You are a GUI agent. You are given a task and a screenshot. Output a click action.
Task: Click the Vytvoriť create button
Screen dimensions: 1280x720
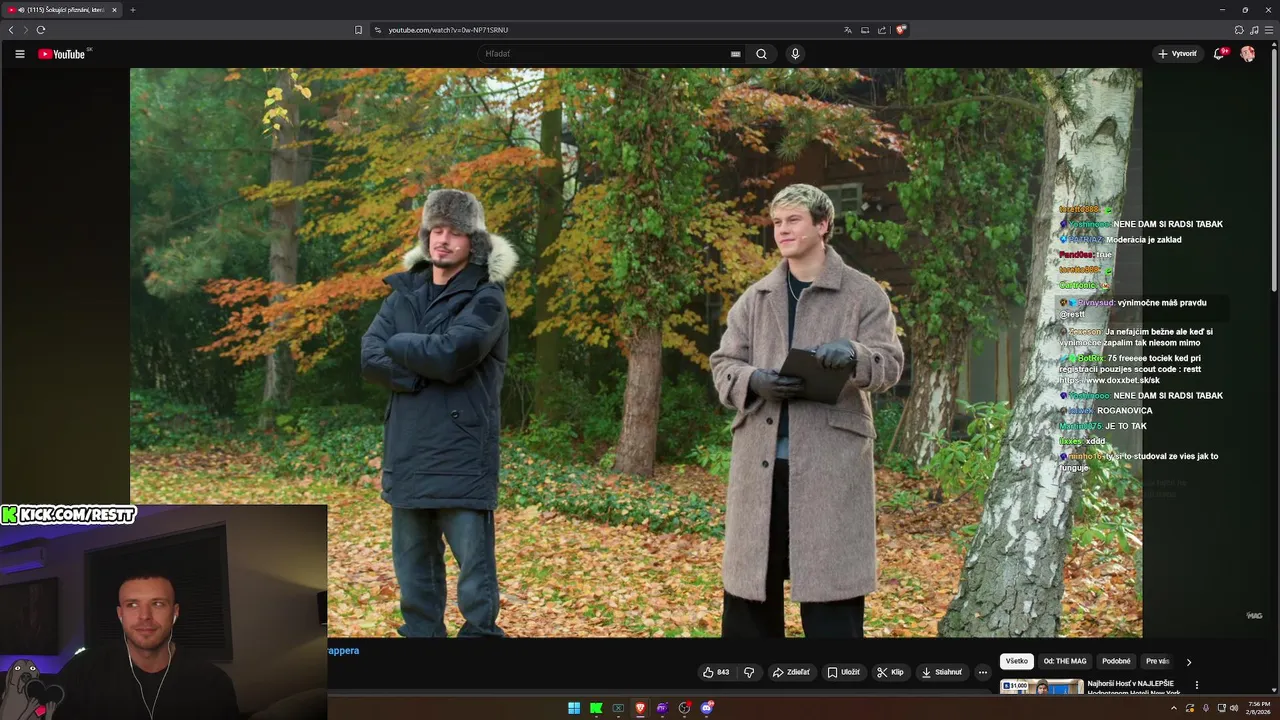click(x=1177, y=54)
